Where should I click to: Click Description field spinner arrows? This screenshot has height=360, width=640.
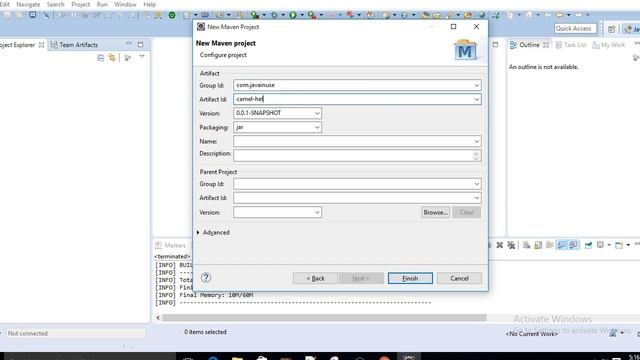(476, 156)
